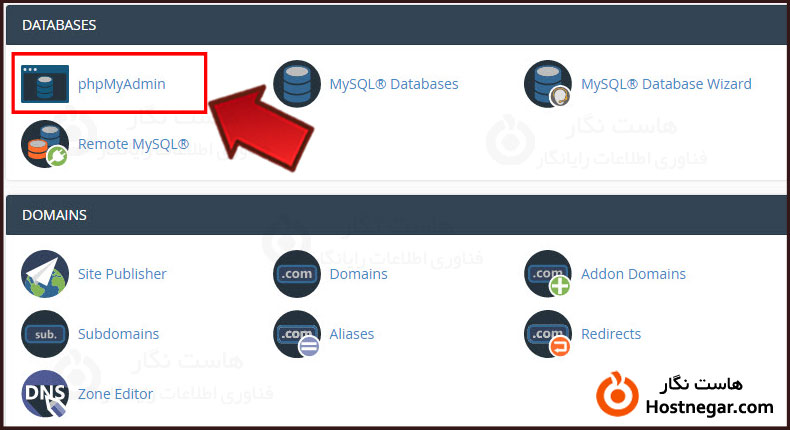Open the Zone Editor link
Image resolution: width=790 pixels, height=430 pixels.
pyautogui.click(x=115, y=394)
